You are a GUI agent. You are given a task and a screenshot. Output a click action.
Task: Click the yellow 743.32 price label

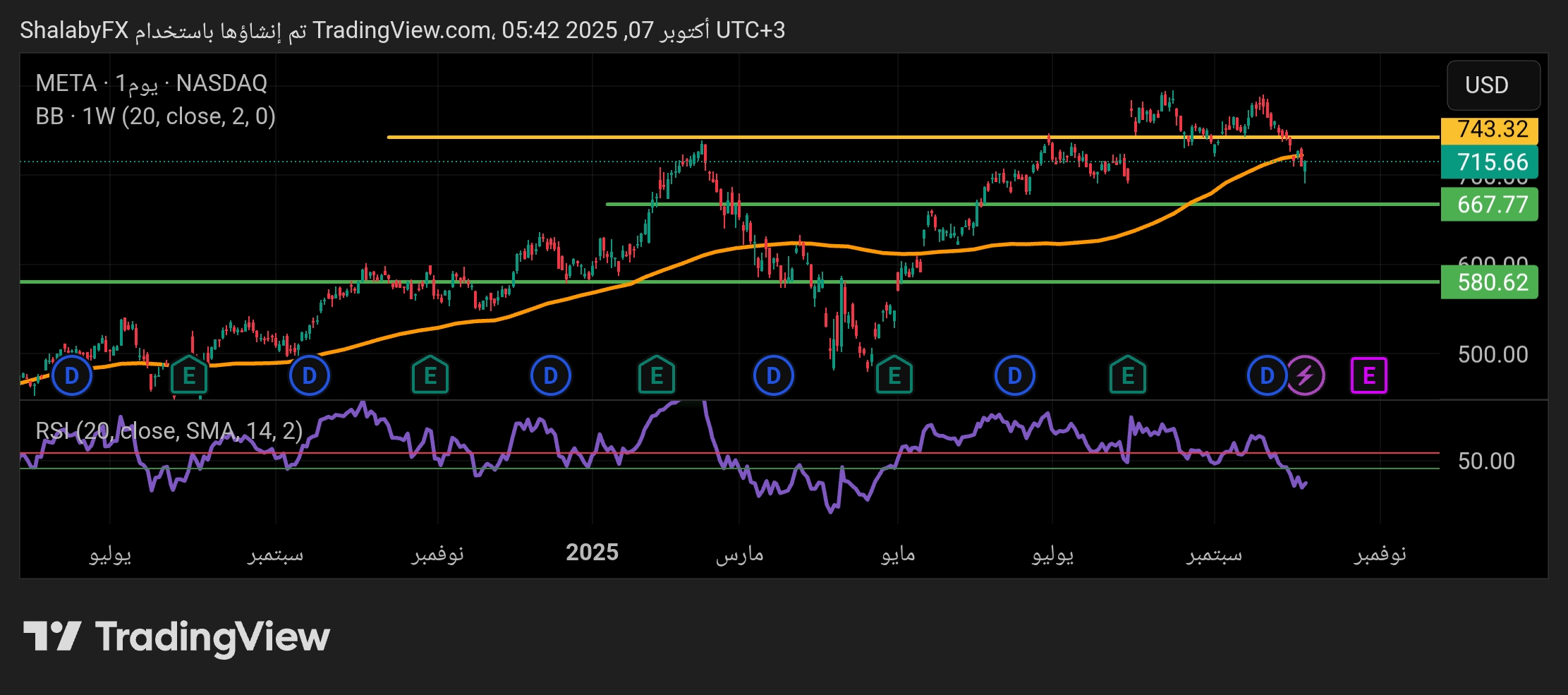coord(1489,130)
